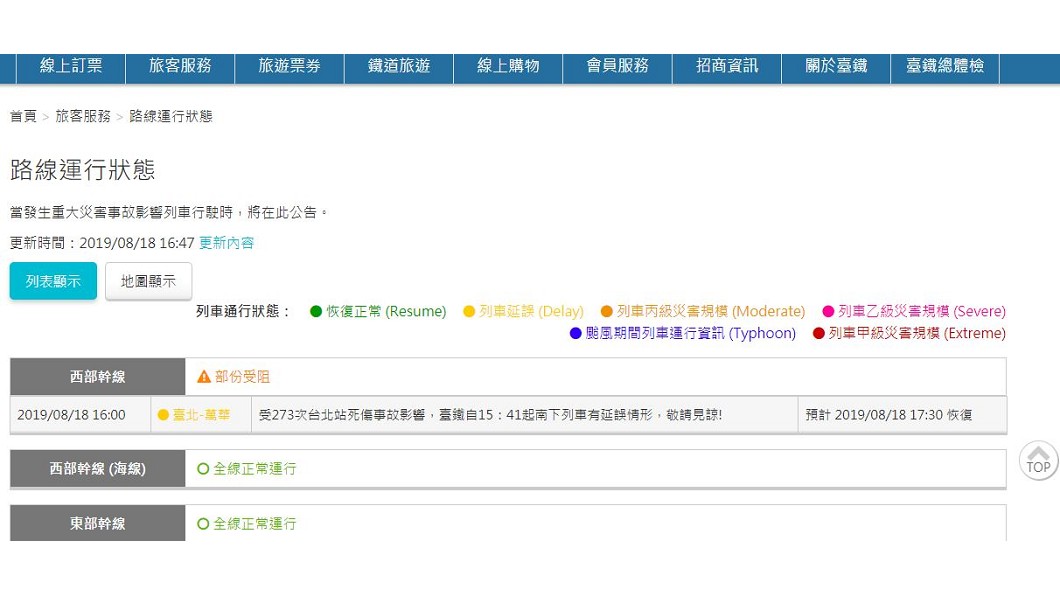Open the 線上購物 menu
The image size is (1060, 596).
[x=508, y=66]
